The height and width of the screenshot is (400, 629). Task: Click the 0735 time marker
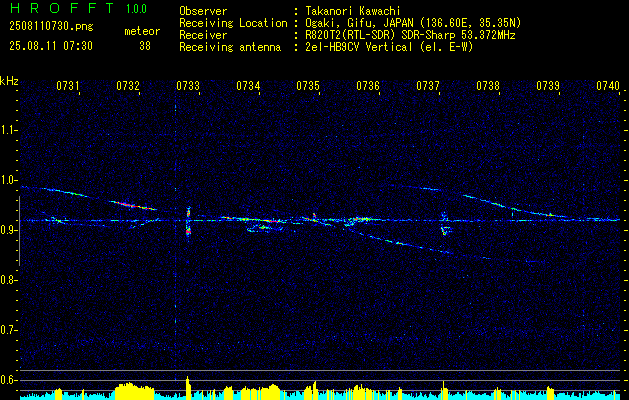tap(308, 85)
